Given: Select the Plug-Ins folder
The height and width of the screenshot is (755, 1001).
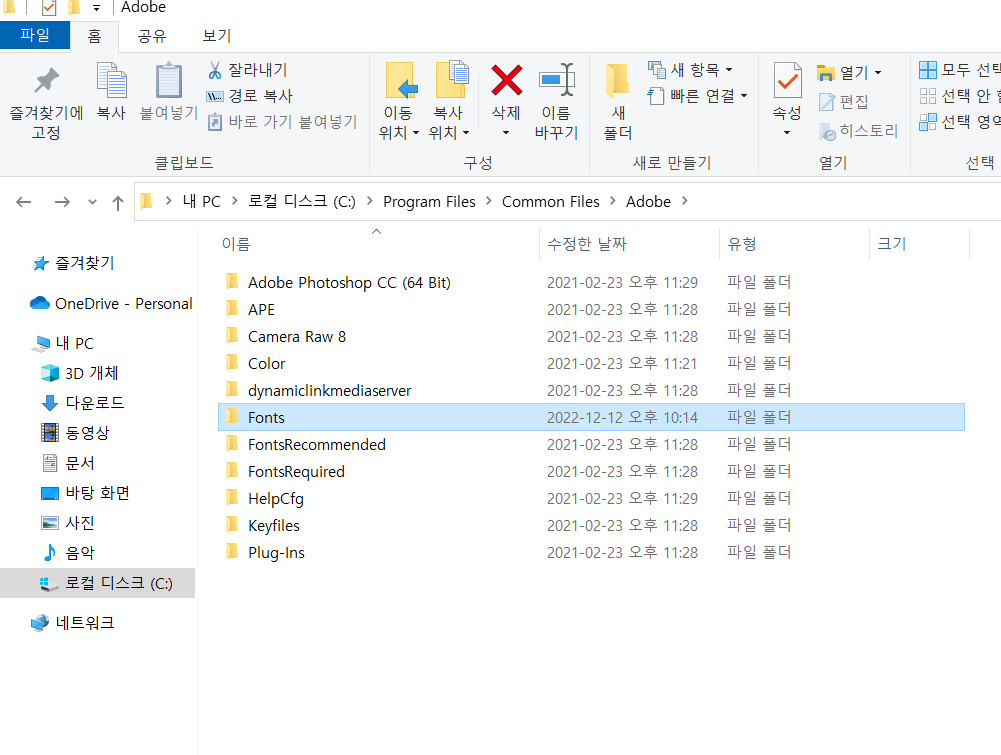Looking at the screenshot, I should 591,553.
